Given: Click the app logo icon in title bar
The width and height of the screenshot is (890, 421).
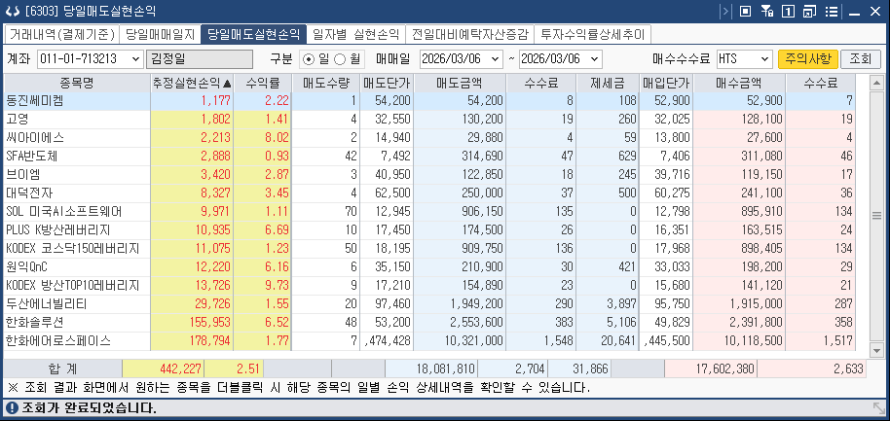Looking at the screenshot, I should pos(11,11).
